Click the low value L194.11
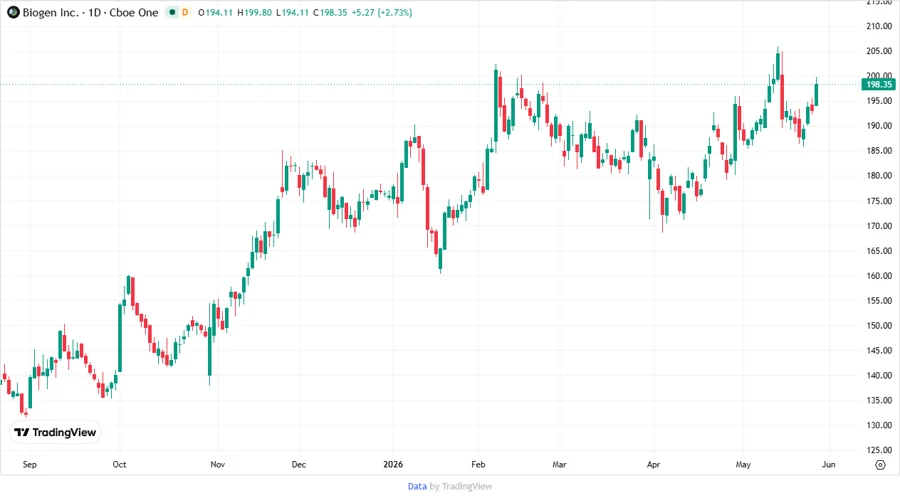Screen dimensions: 900x498 pos(293,12)
